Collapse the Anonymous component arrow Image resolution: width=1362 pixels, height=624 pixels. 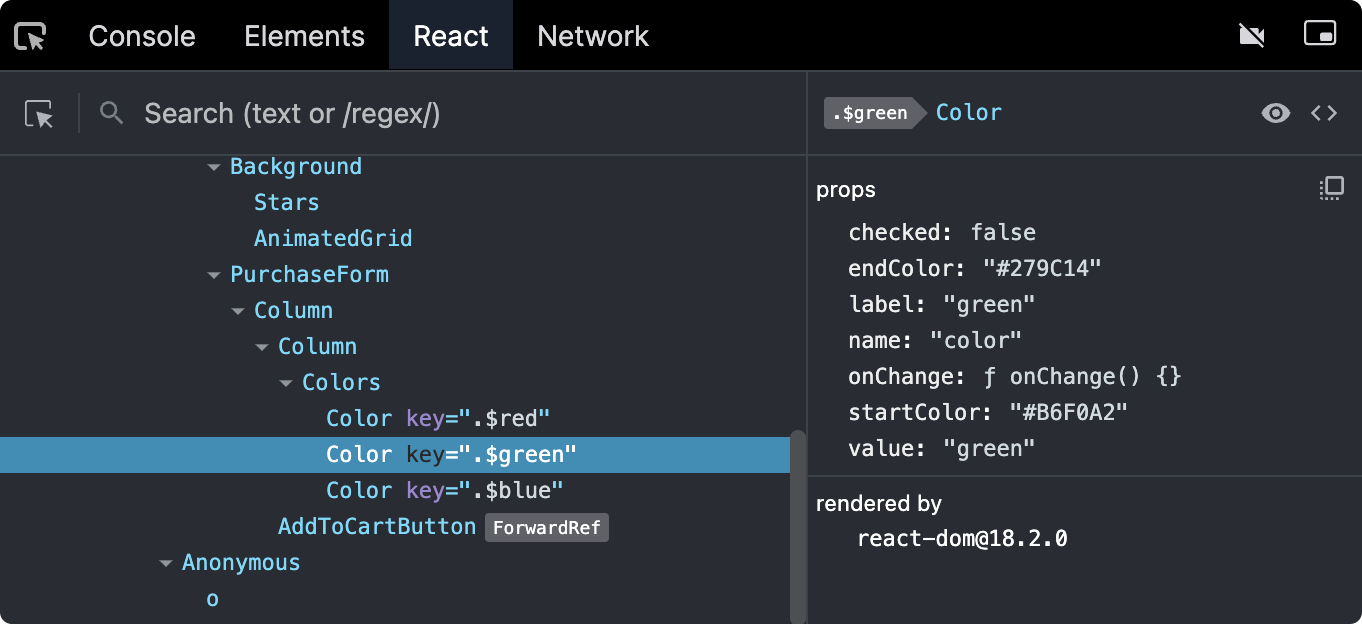166,563
